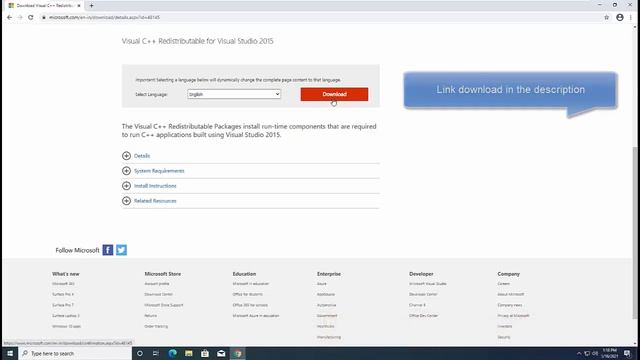
Task: Open the Chrome profile avatar menu
Action: pos(620,18)
